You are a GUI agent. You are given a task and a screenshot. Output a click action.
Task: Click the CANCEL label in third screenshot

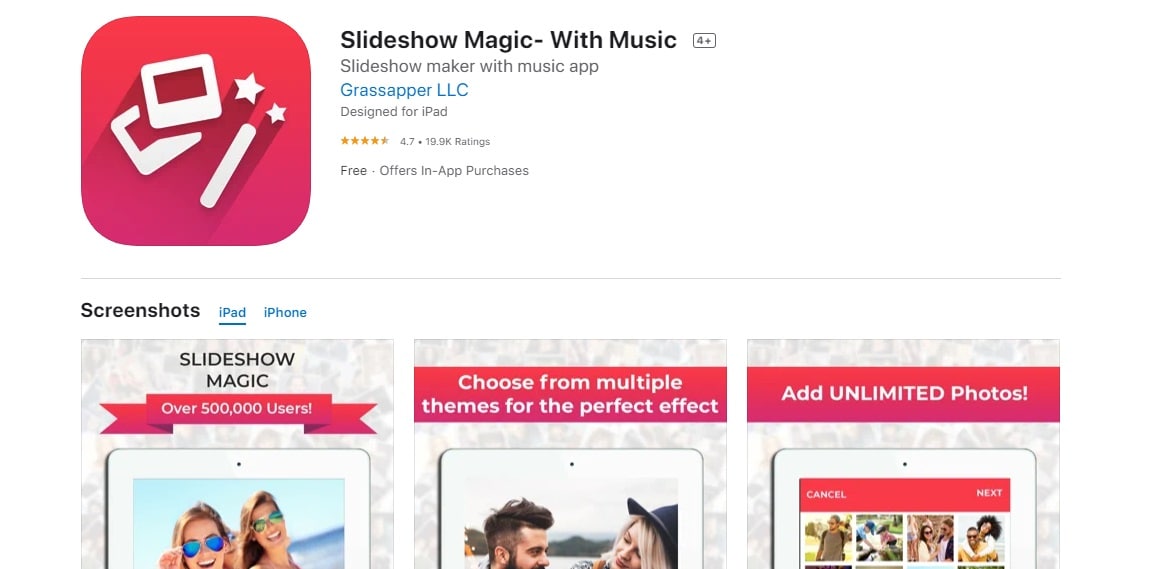click(826, 494)
